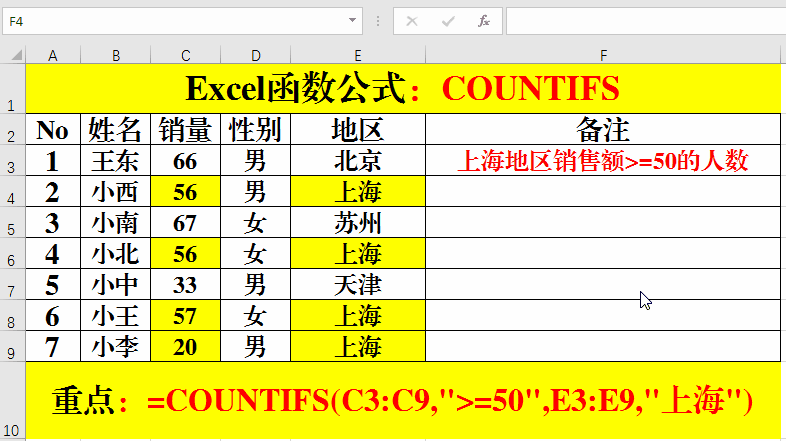Click the cell containing '小李'
This screenshot has height=441, width=786.
click(x=116, y=346)
